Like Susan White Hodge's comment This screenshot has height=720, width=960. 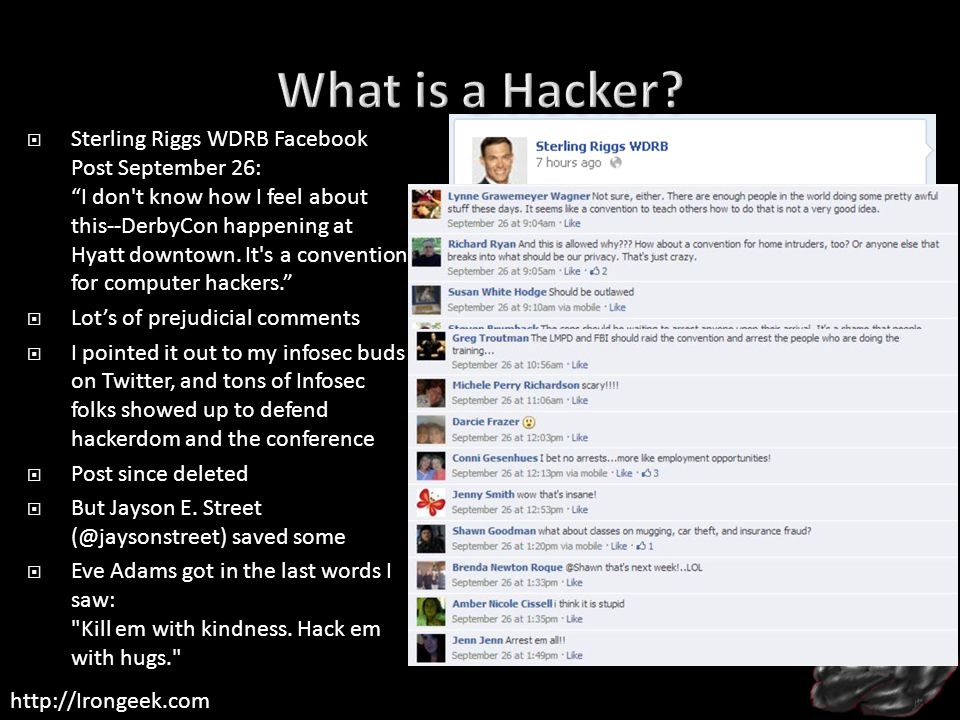pyautogui.click(x=617, y=307)
